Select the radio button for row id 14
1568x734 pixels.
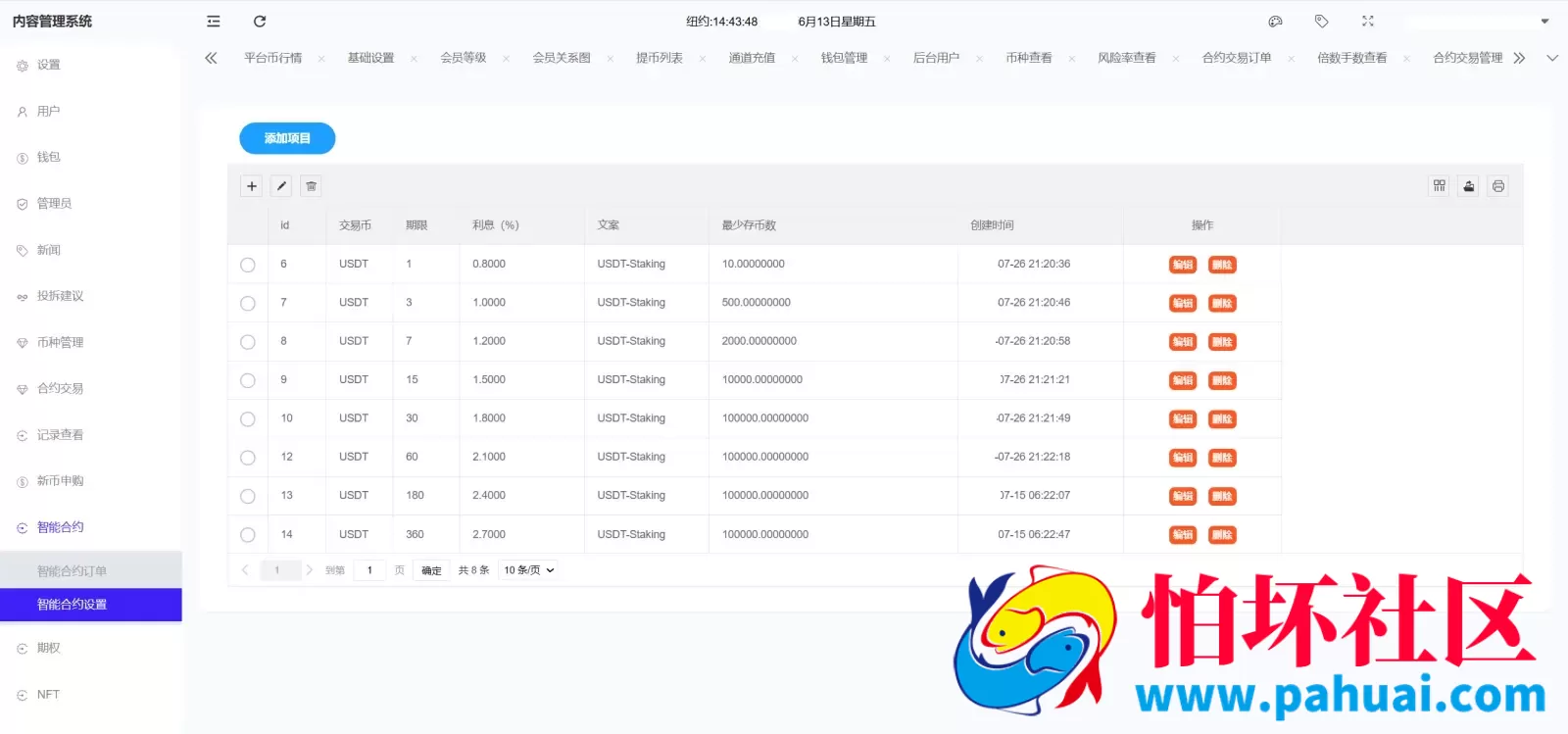pos(248,535)
